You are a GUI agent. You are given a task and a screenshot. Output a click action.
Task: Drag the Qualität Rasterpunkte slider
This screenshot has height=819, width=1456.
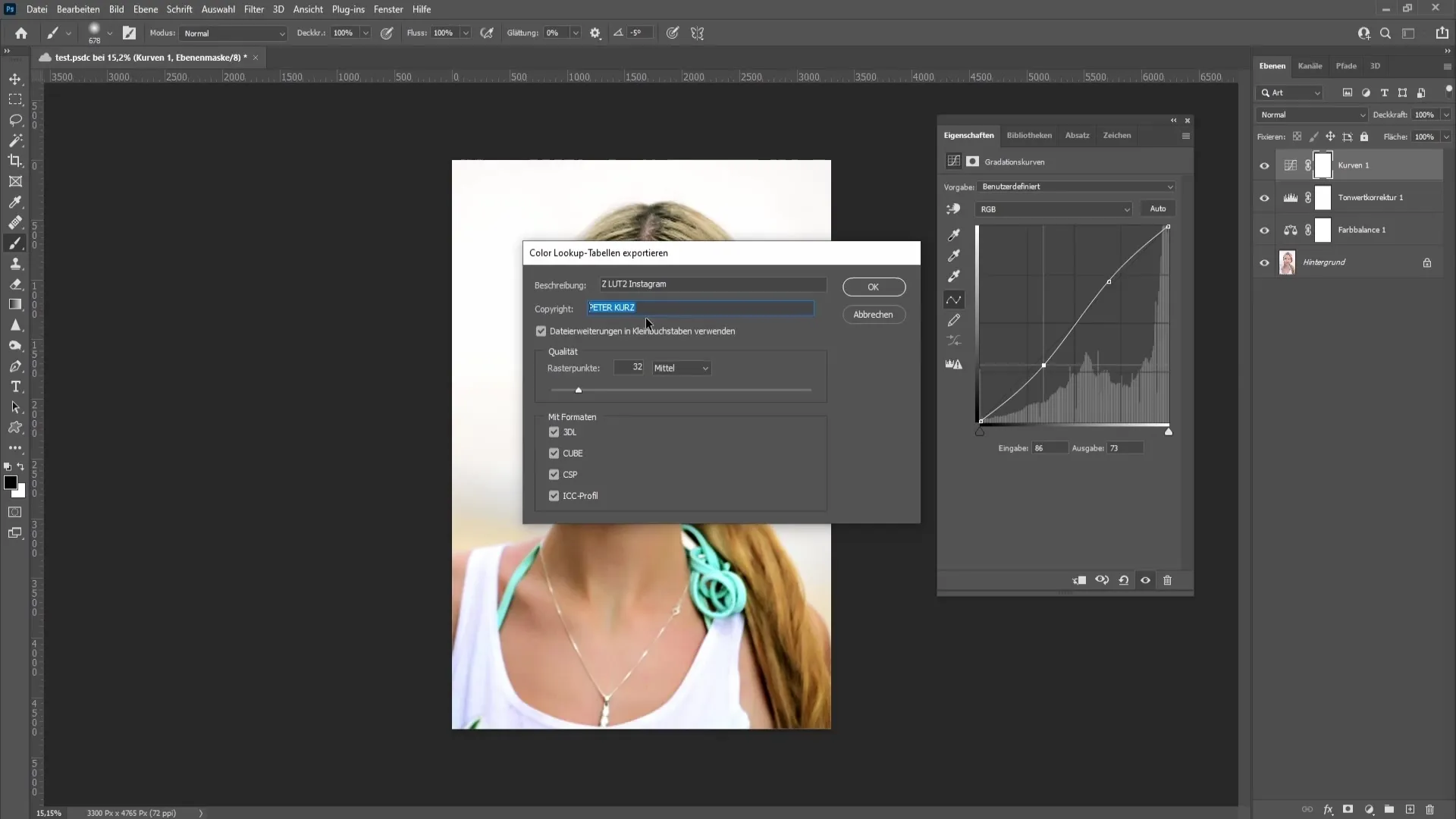click(x=579, y=388)
